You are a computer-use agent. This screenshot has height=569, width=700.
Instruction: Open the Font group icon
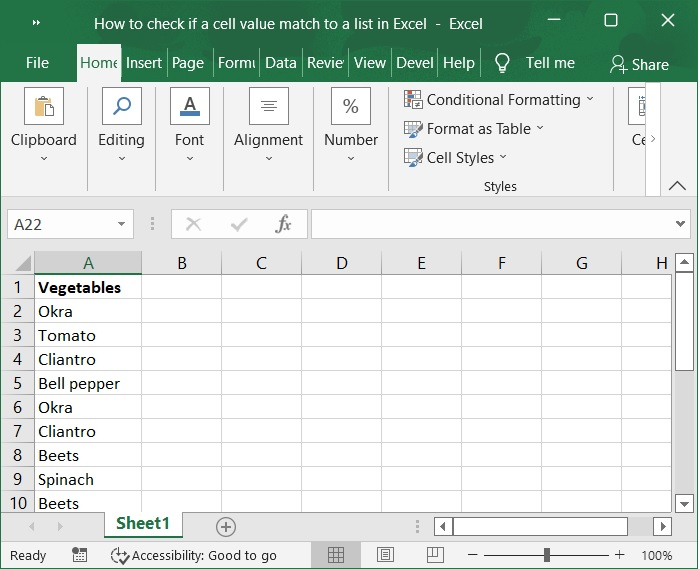(189, 107)
